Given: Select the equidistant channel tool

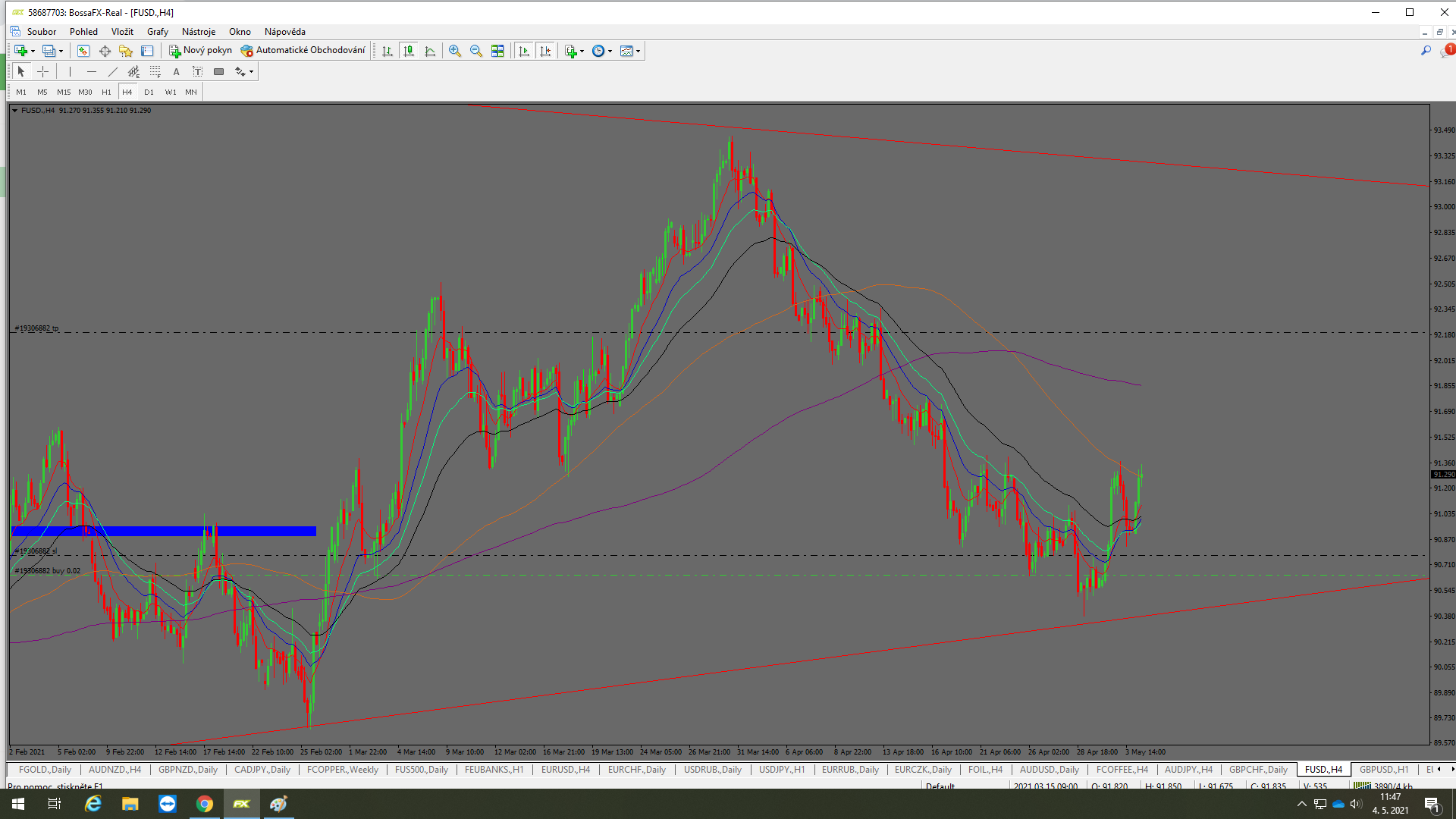Looking at the screenshot, I should pyautogui.click(x=134, y=71).
